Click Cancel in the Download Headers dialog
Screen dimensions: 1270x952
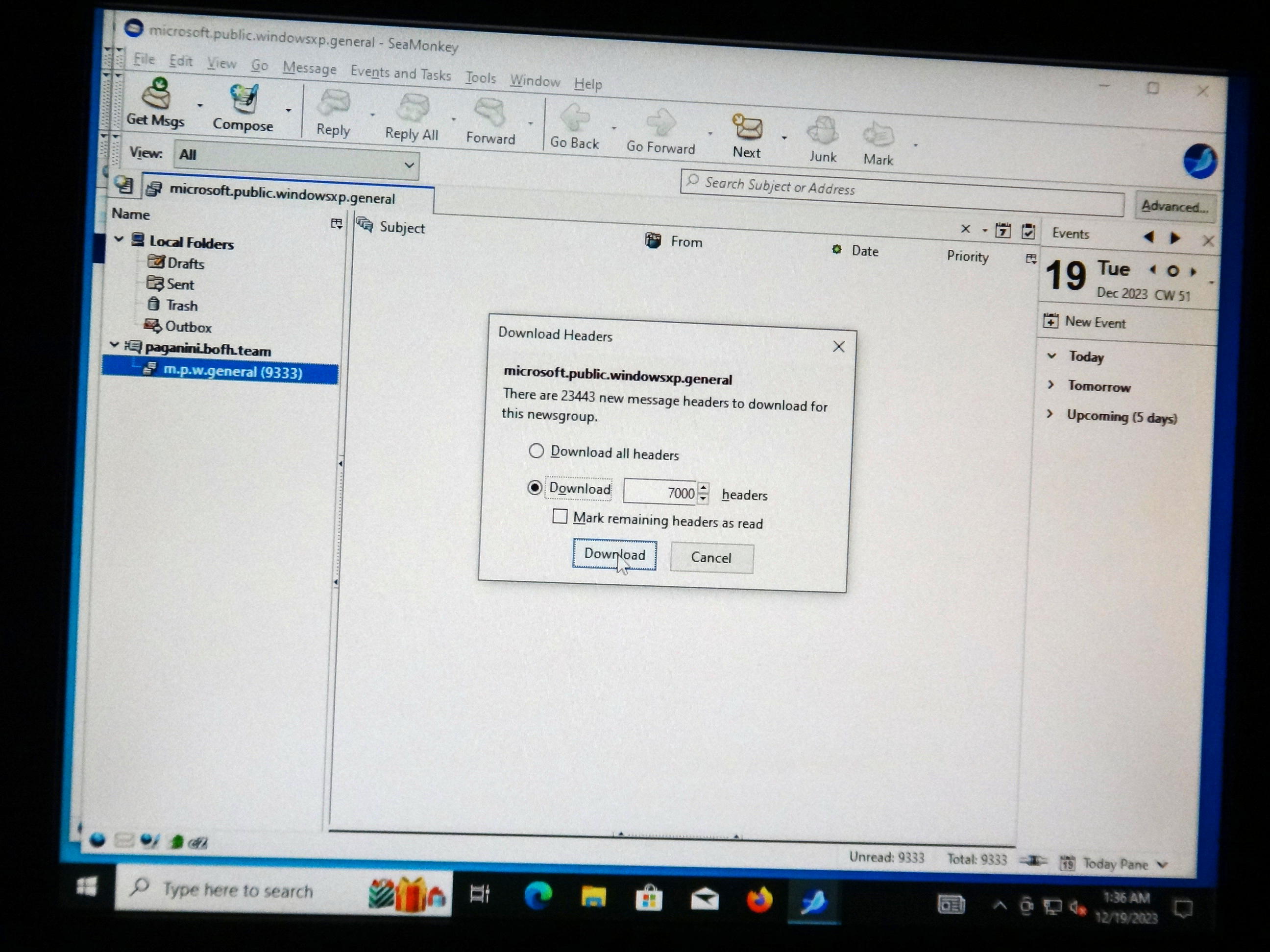pos(711,557)
